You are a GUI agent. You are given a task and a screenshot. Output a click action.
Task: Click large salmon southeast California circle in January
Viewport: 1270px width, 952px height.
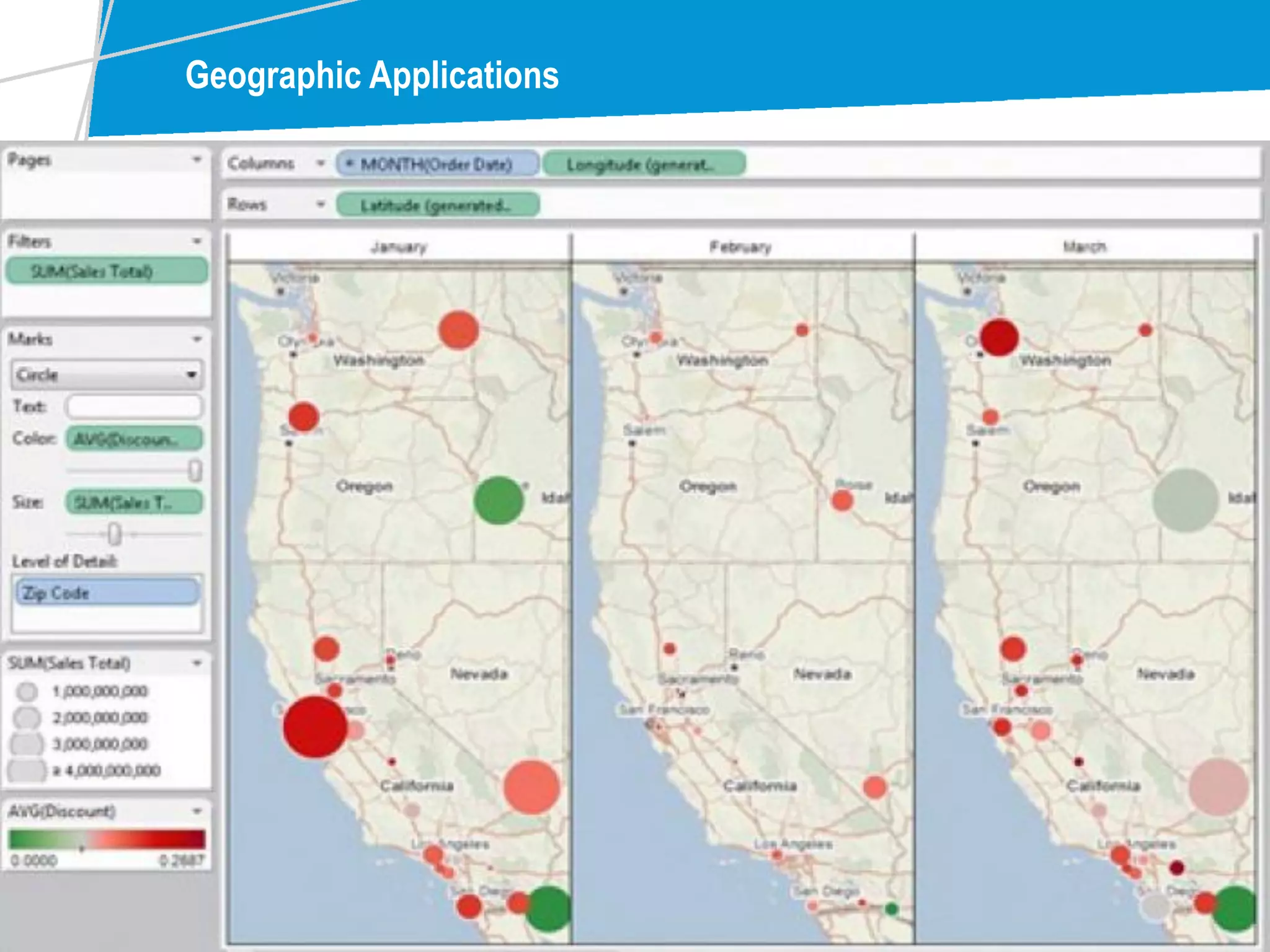point(531,787)
